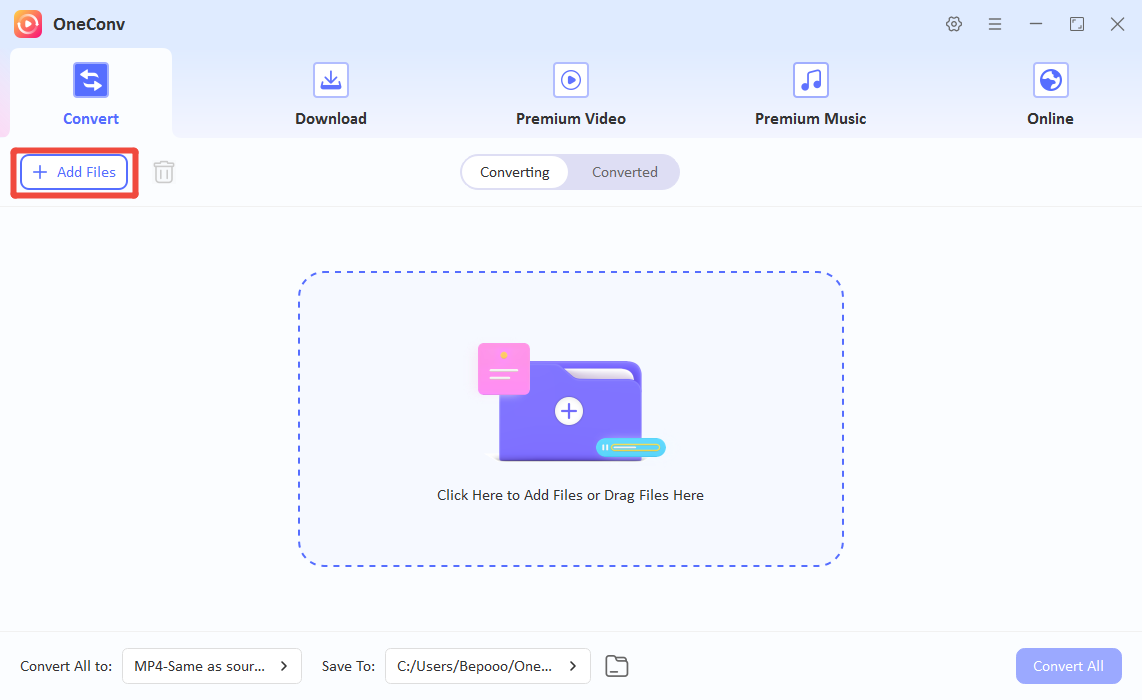Switch to the Converting toggle
Image resolution: width=1142 pixels, height=700 pixels.
coord(515,172)
